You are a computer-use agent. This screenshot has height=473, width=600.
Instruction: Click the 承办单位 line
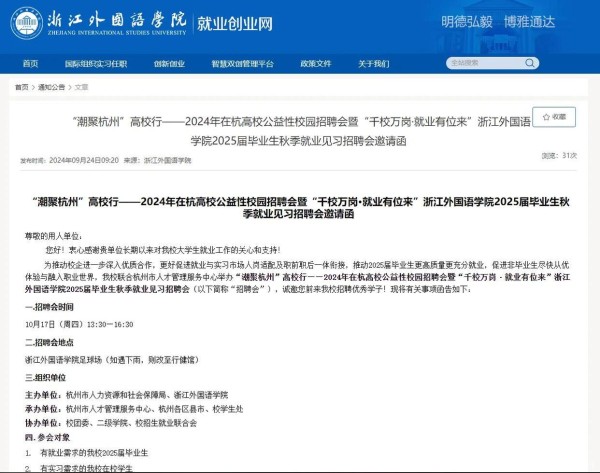coord(134,409)
